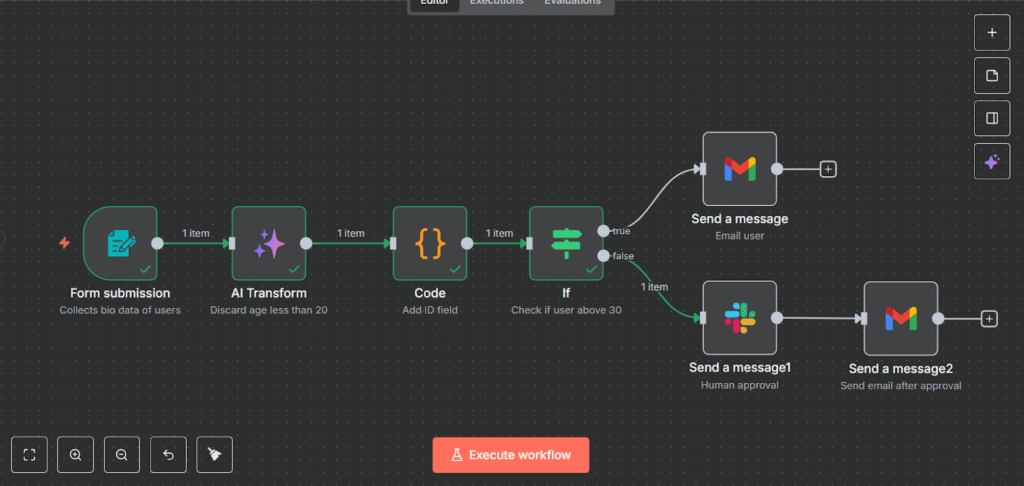Select the Code node with curly braces
The width and height of the screenshot is (1024, 486).
point(429,243)
